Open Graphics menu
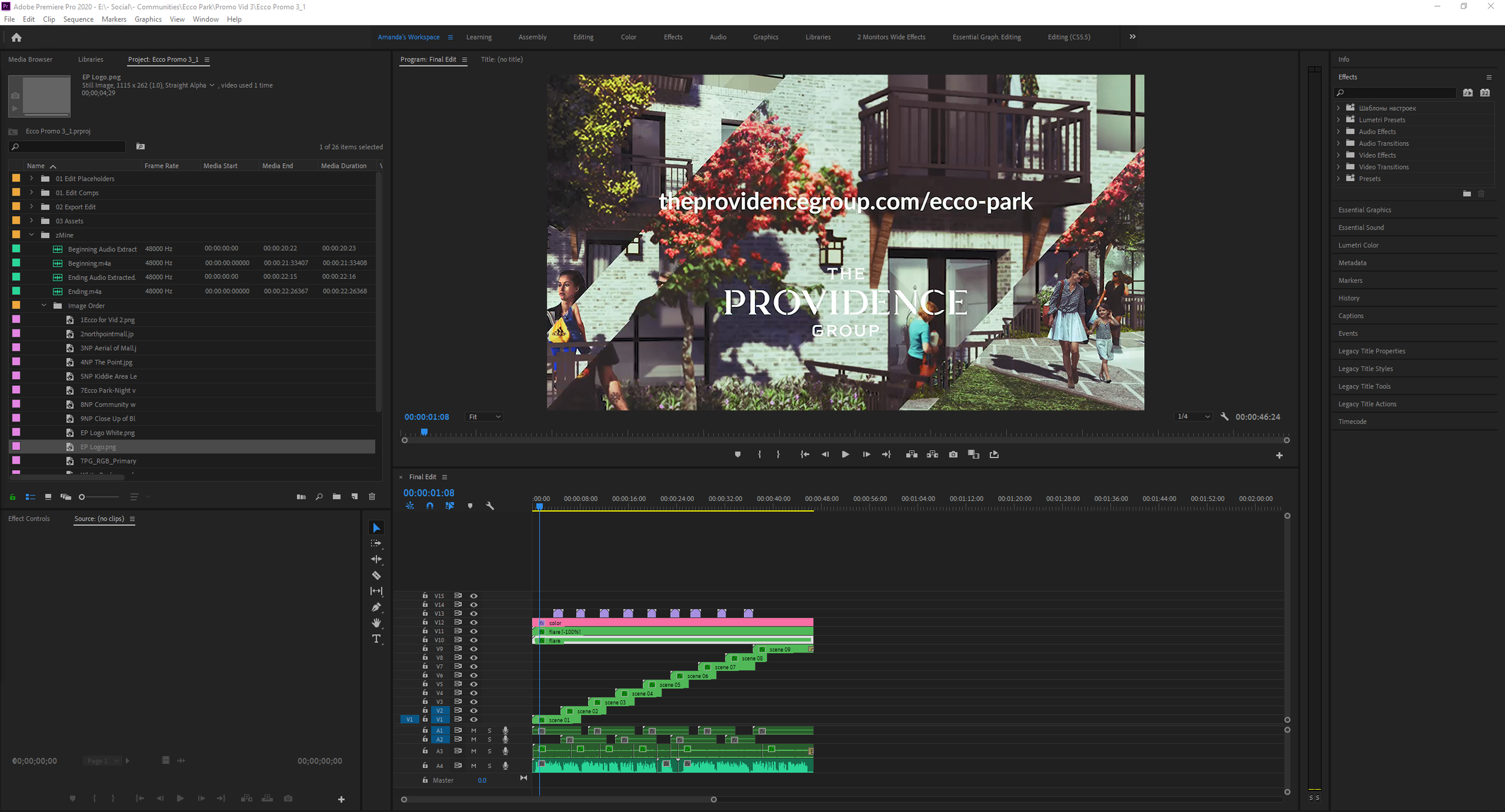The image size is (1505, 812). pyautogui.click(x=148, y=19)
